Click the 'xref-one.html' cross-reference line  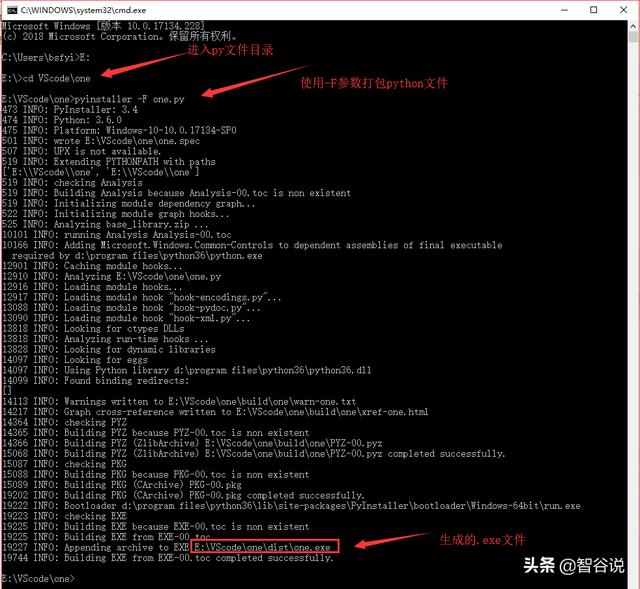(x=215, y=412)
